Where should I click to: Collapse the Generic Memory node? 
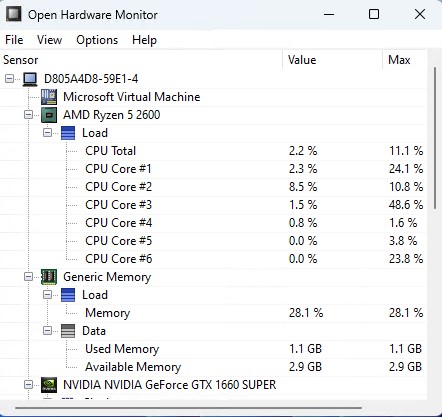(29, 277)
